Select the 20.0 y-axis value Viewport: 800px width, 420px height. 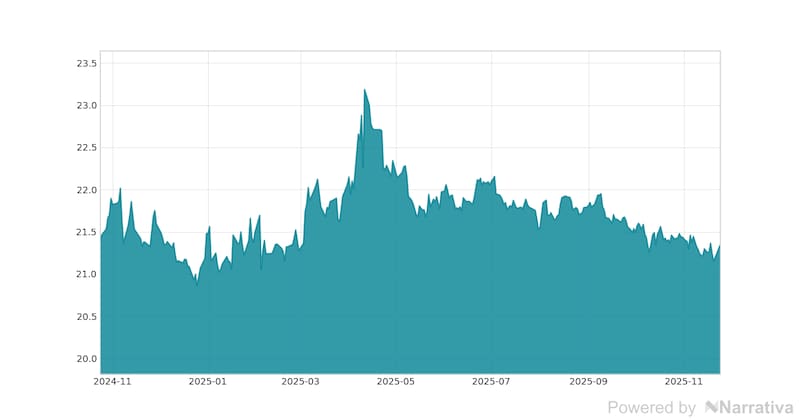86,359
